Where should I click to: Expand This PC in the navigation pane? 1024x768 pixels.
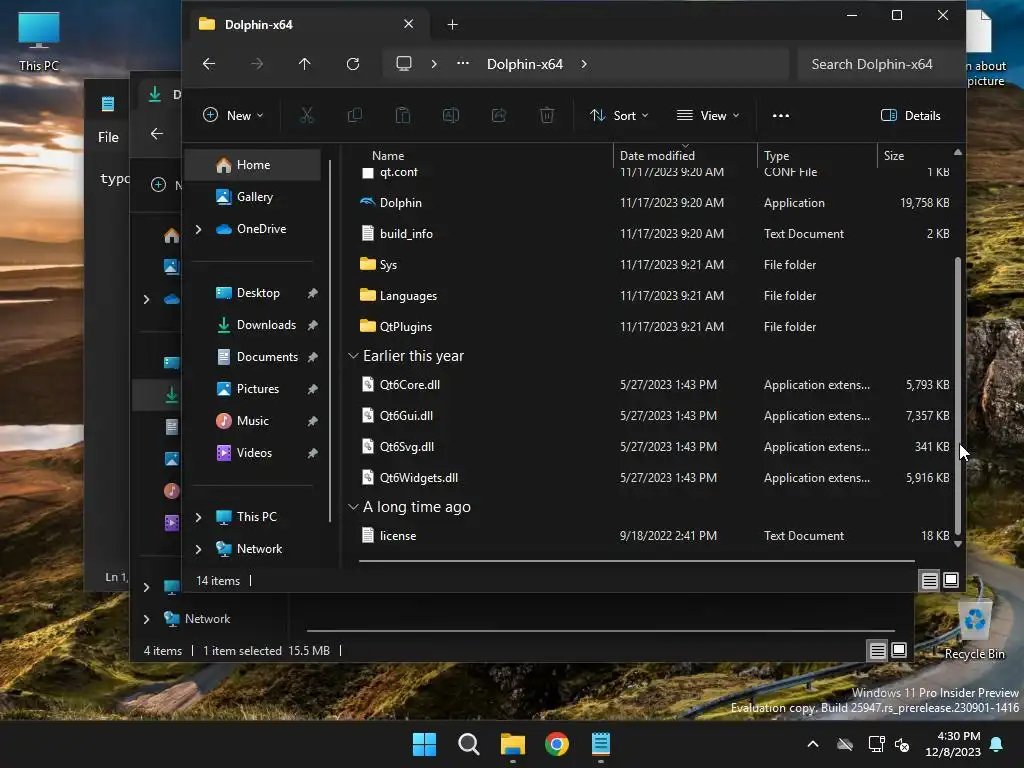(199, 517)
